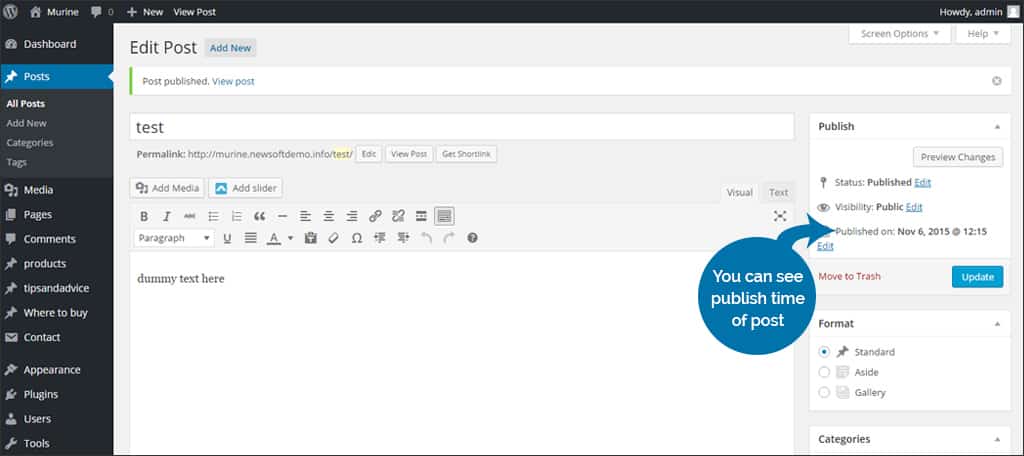
Task: Enable distraction-free writing mode
Action: (780, 216)
